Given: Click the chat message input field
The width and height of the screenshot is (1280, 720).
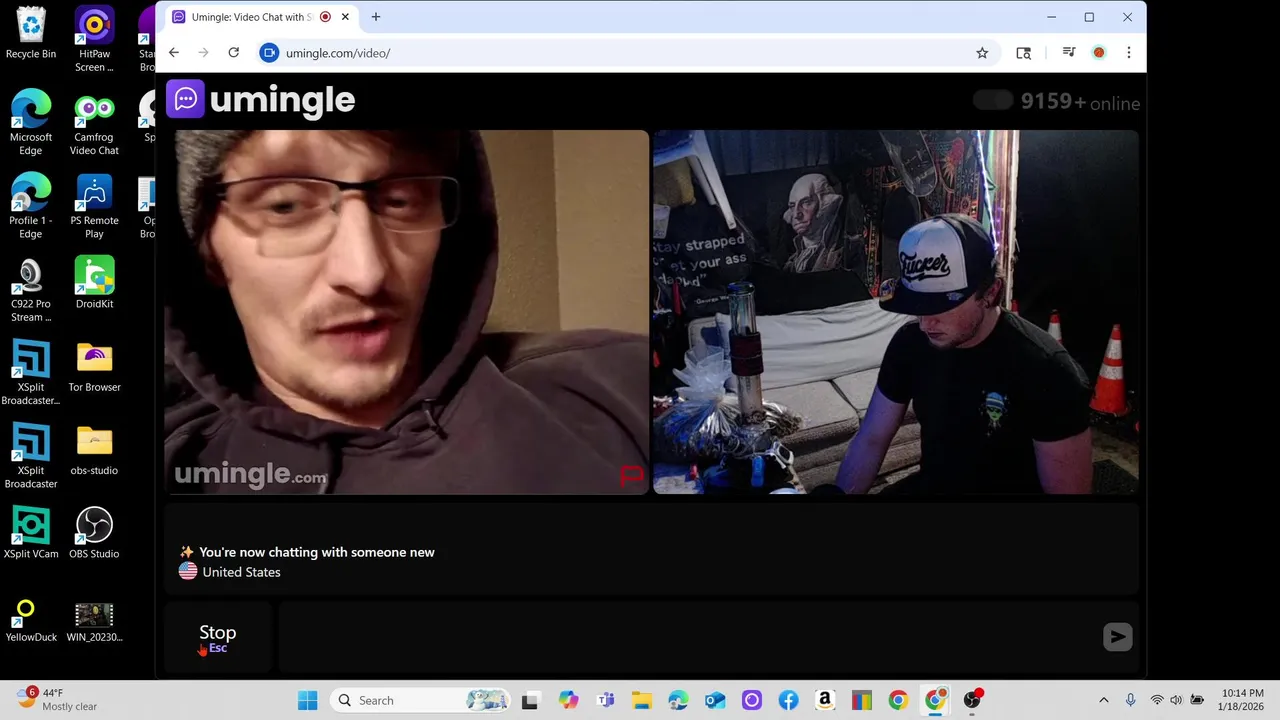Looking at the screenshot, I should coord(689,637).
